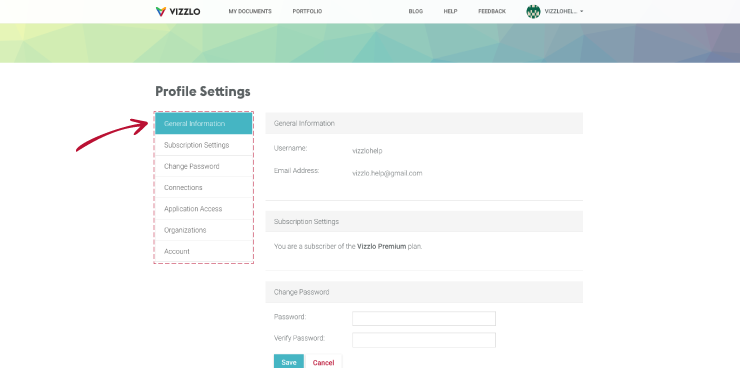Click the Cancel button
740x368 pixels.
tap(323, 362)
